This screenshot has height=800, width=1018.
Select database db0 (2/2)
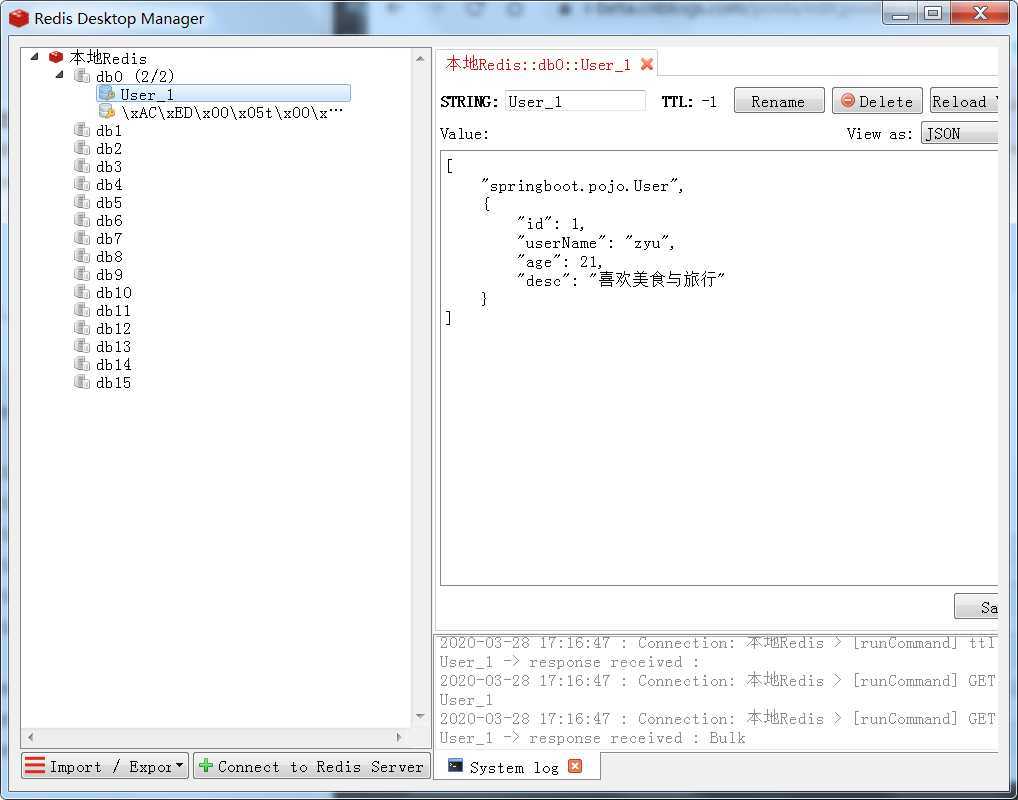[135, 76]
